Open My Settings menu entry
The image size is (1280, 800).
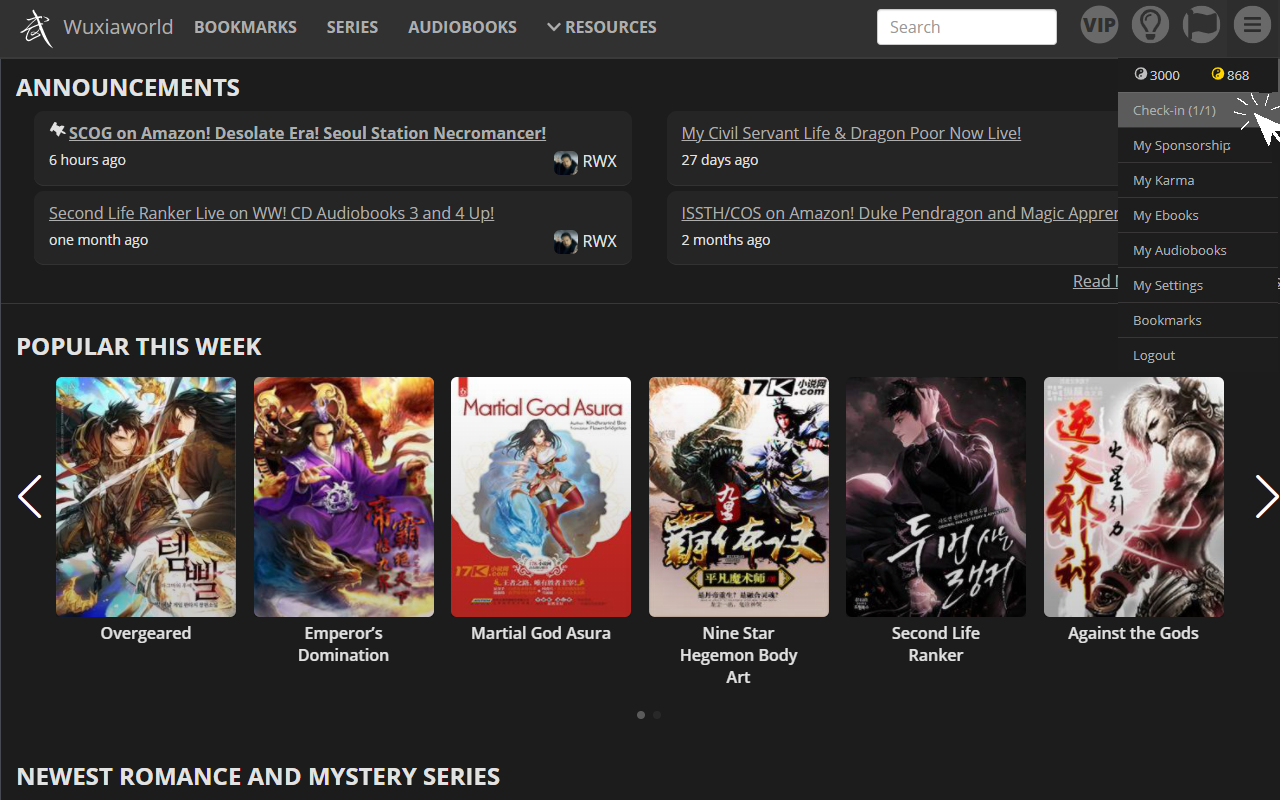tap(1198, 285)
